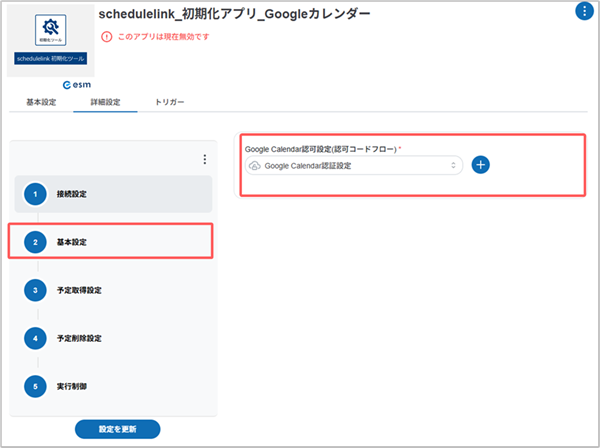Click the dropdown arrows in the authorization selector

453,166
